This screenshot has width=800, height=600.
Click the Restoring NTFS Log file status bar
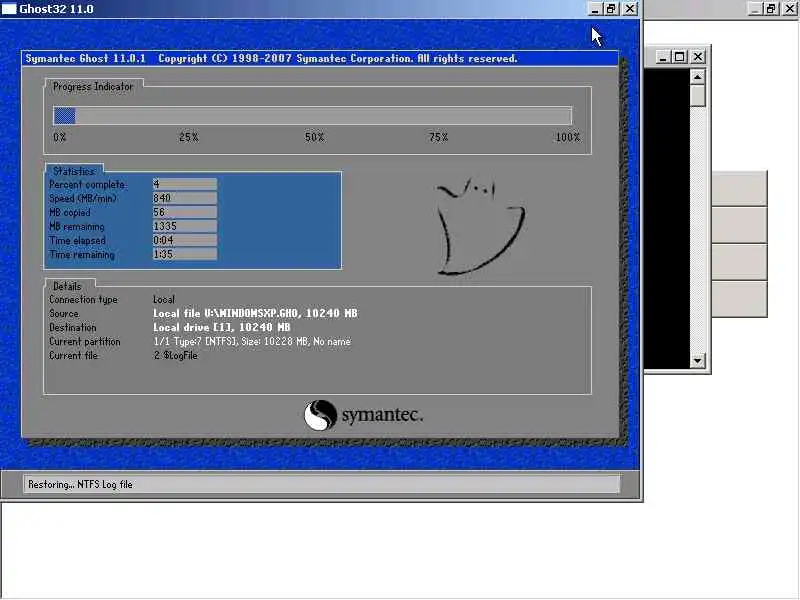tap(322, 484)
